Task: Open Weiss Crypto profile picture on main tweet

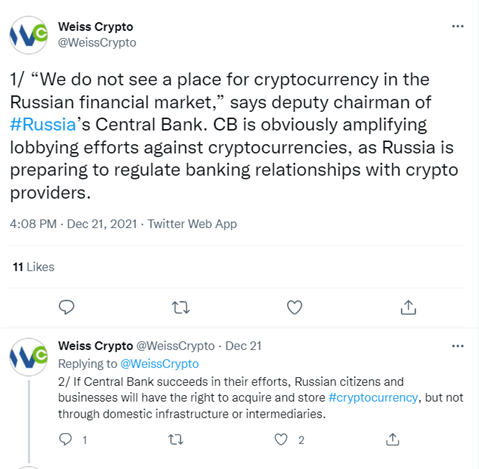Action: tap(29, 35)
